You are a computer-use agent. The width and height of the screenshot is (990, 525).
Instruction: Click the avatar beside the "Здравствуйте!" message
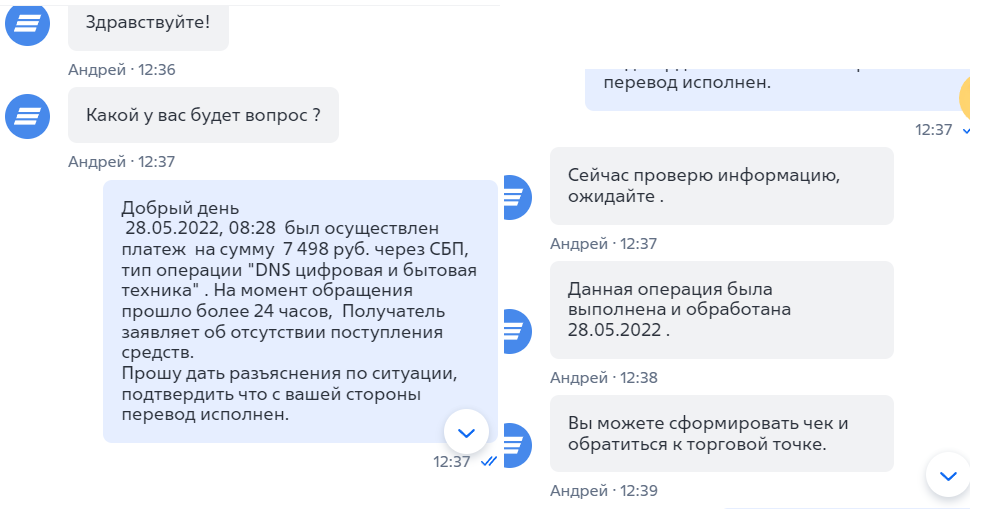pos(28,24)
